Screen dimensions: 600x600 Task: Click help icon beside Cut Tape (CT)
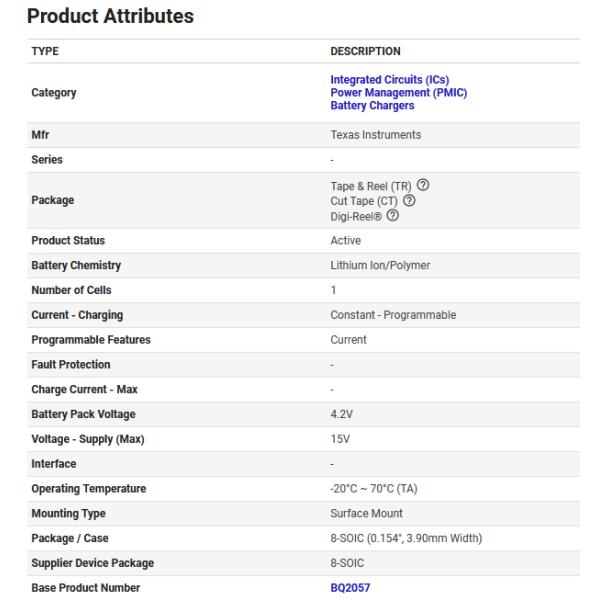(409, 200)
